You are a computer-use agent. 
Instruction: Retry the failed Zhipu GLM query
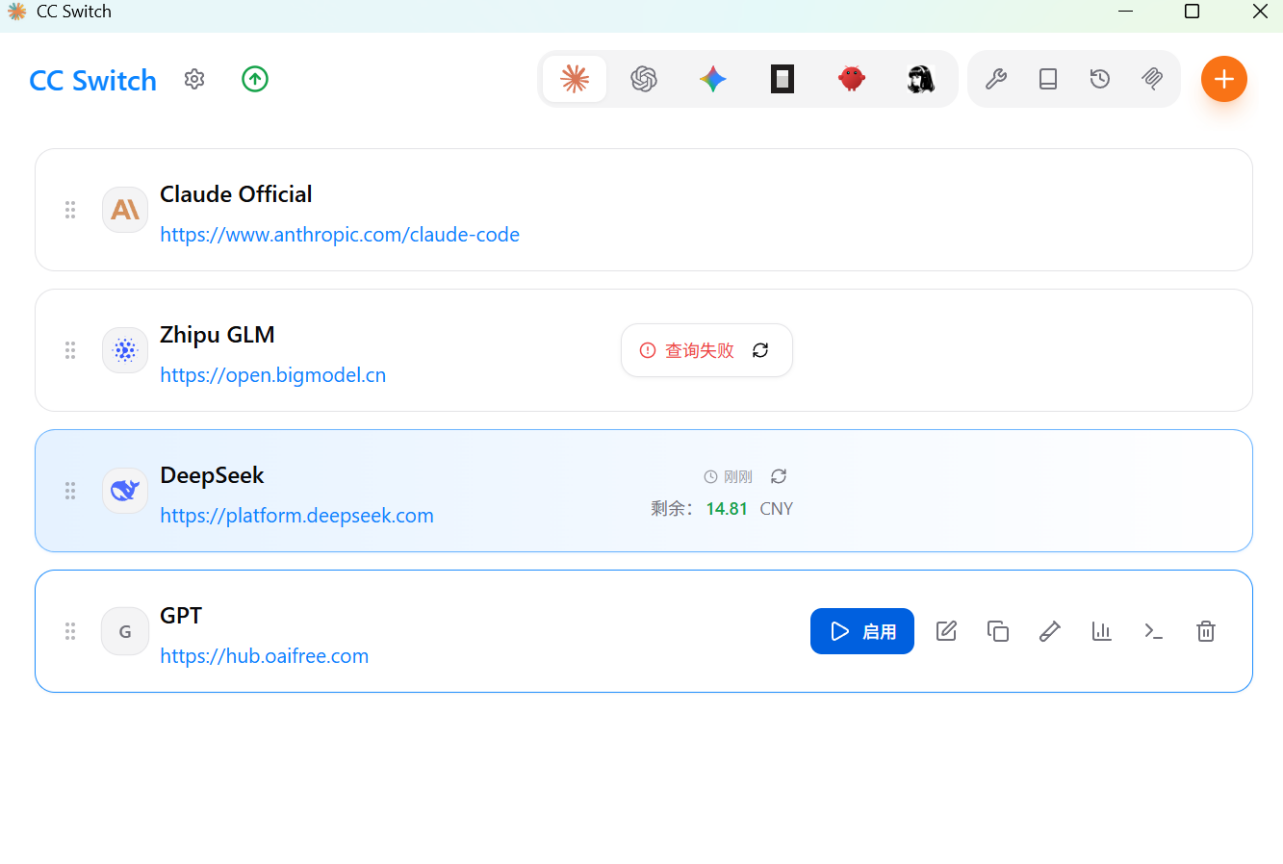[761, 350]
